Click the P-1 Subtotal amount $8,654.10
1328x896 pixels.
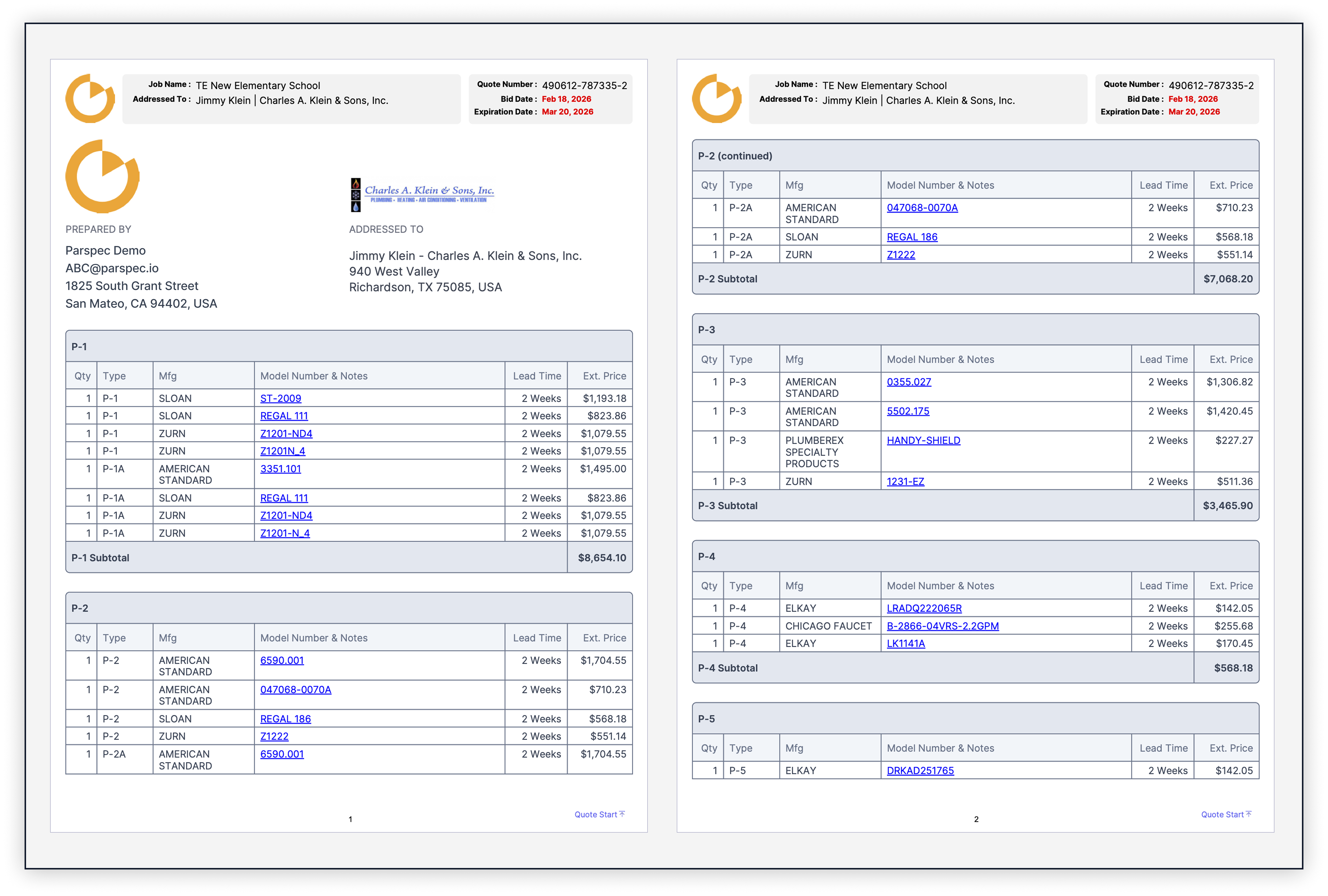pos(602,558)
